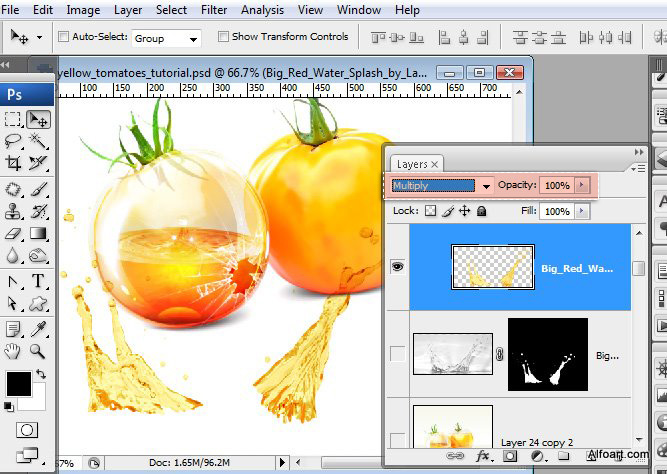Hide the Big_Red_Water layer with eye icon
This screenshot has height=474, width=667.
click(397, 267)
